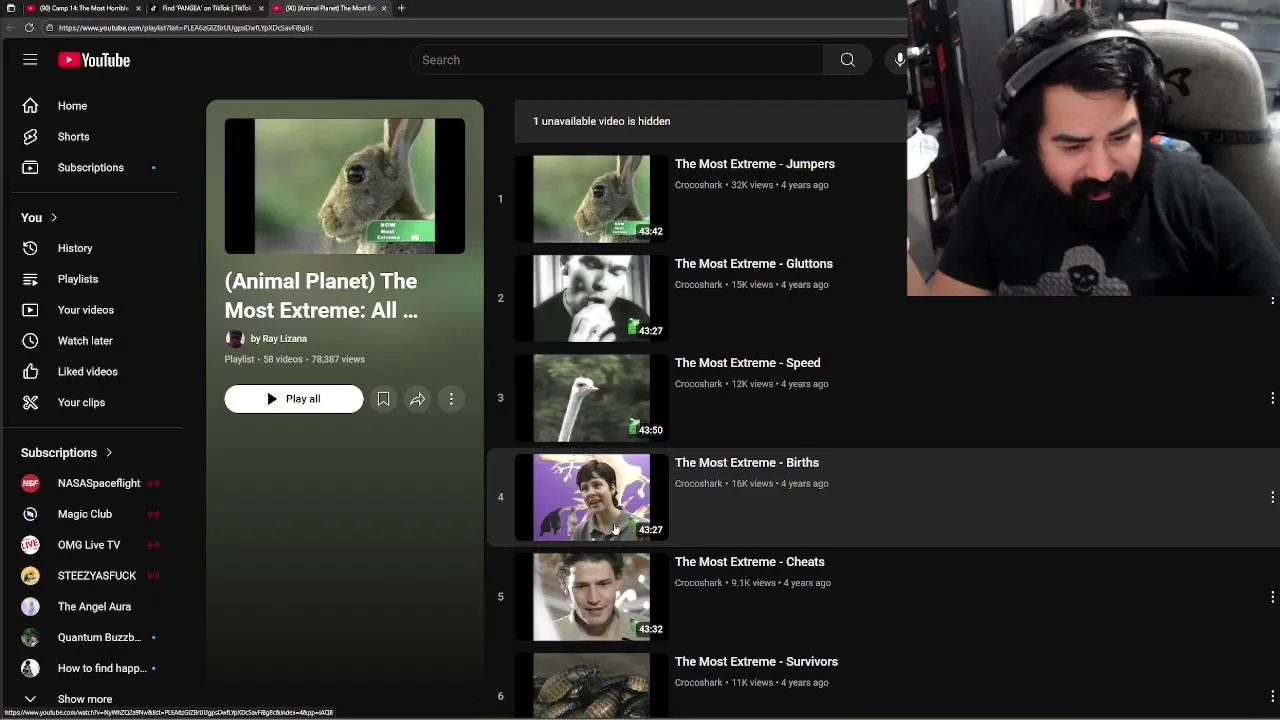Select the (Animal Planet) The Most Extreme tab
Viewport: 1280px width, 720px height.
[328, 8]
